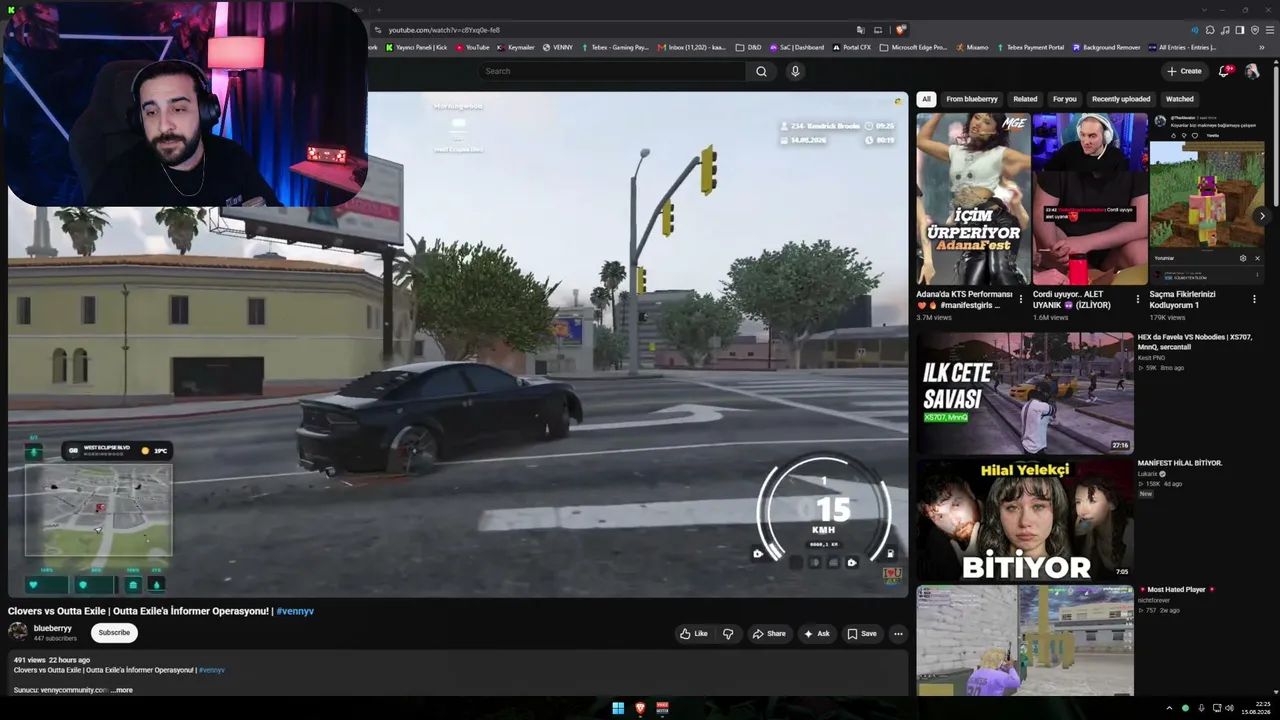Open the Kick bookmark Yayıncı Paneli

pos(415,47)
